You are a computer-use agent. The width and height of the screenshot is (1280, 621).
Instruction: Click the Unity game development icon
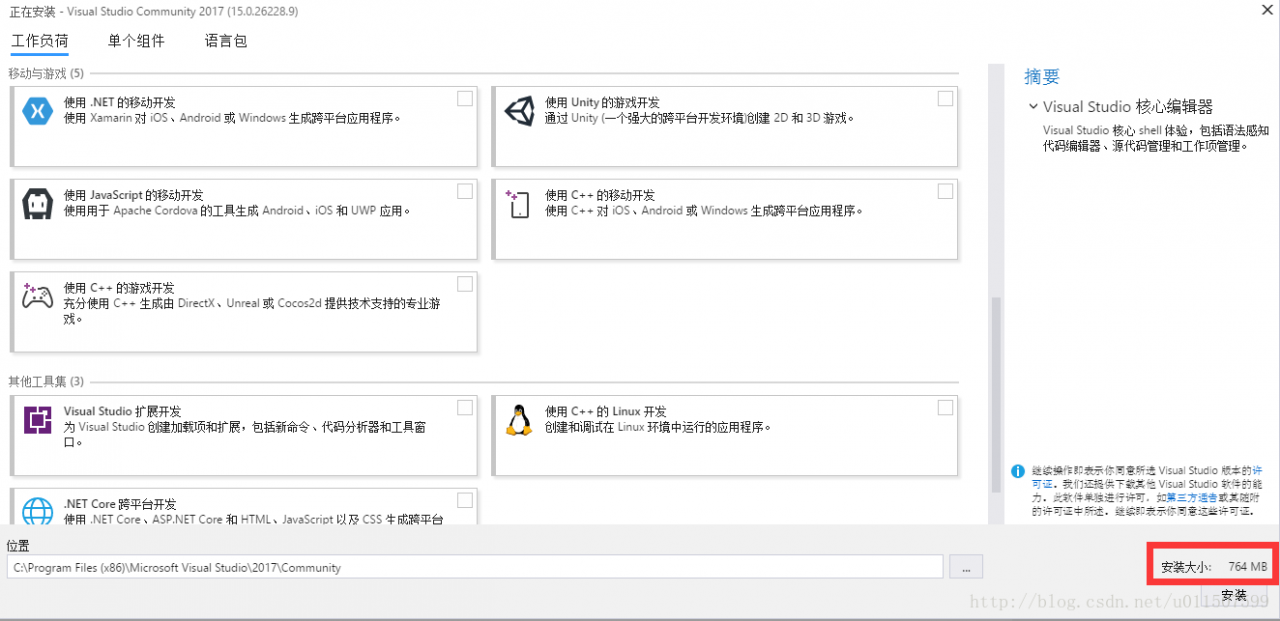coord(520,111)
